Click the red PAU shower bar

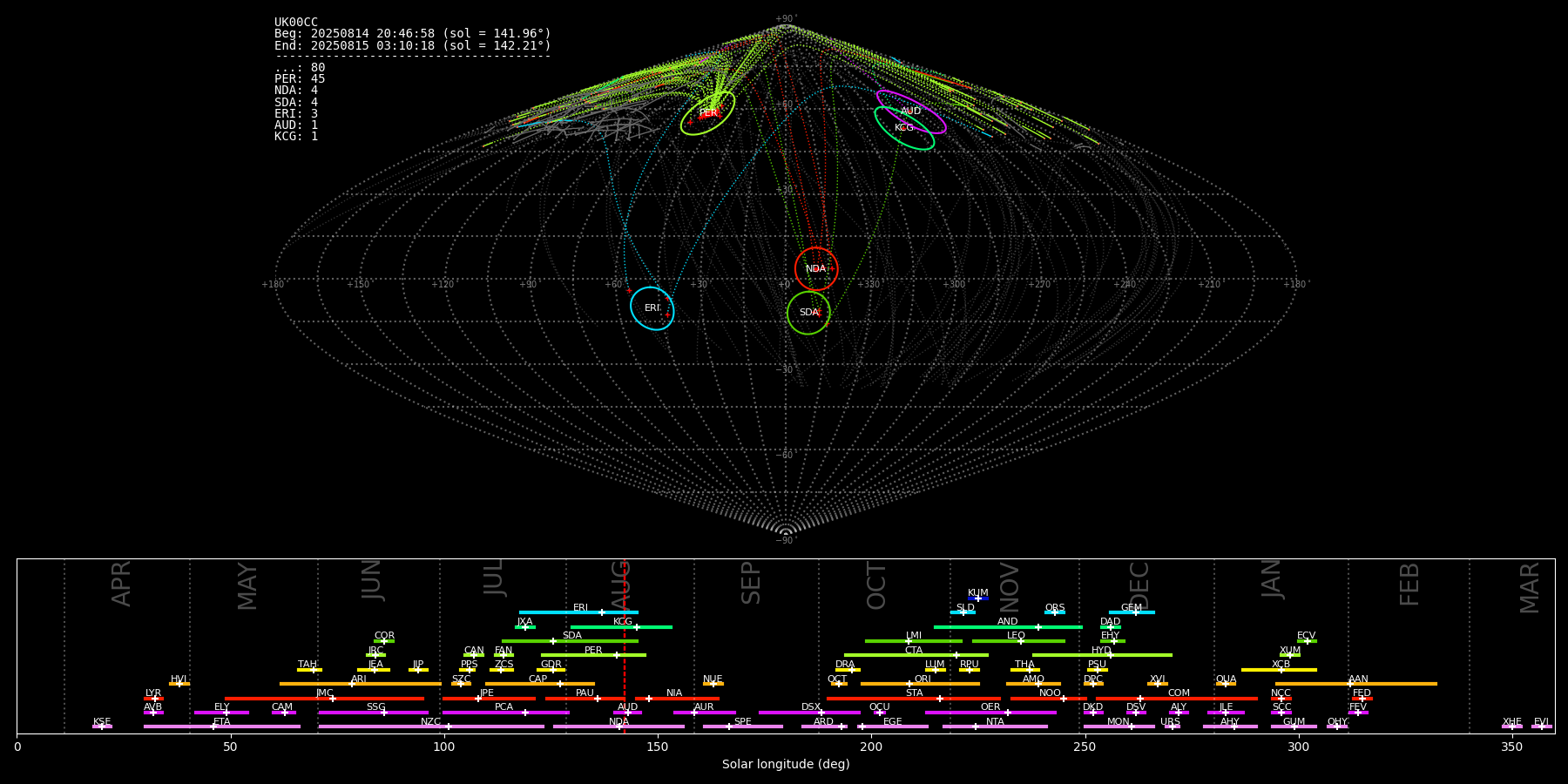click(585, 698)
